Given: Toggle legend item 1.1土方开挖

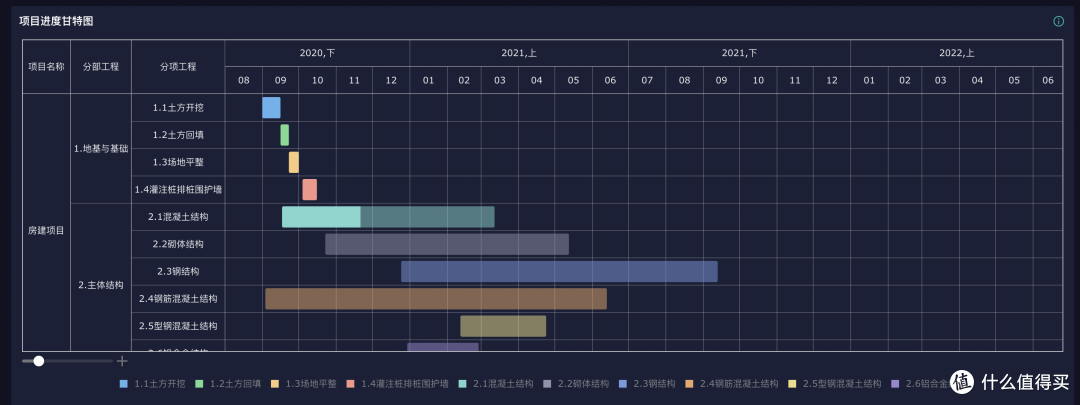Looking at the screenshot, I should click(x=152, y=384).
